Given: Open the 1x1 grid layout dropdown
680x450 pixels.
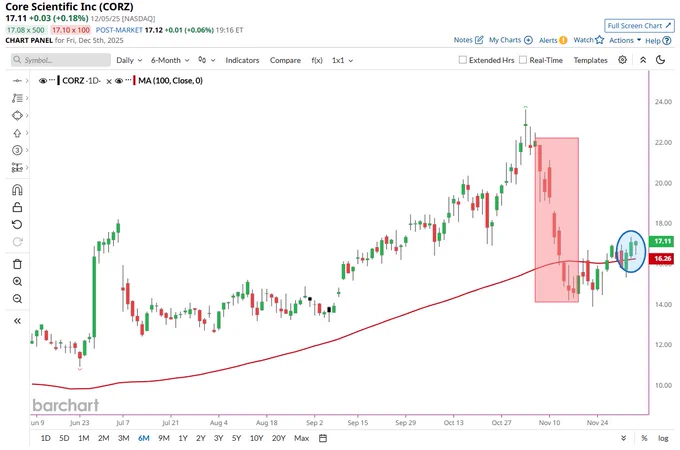Looking at the screenshot, I should [343, 60].
